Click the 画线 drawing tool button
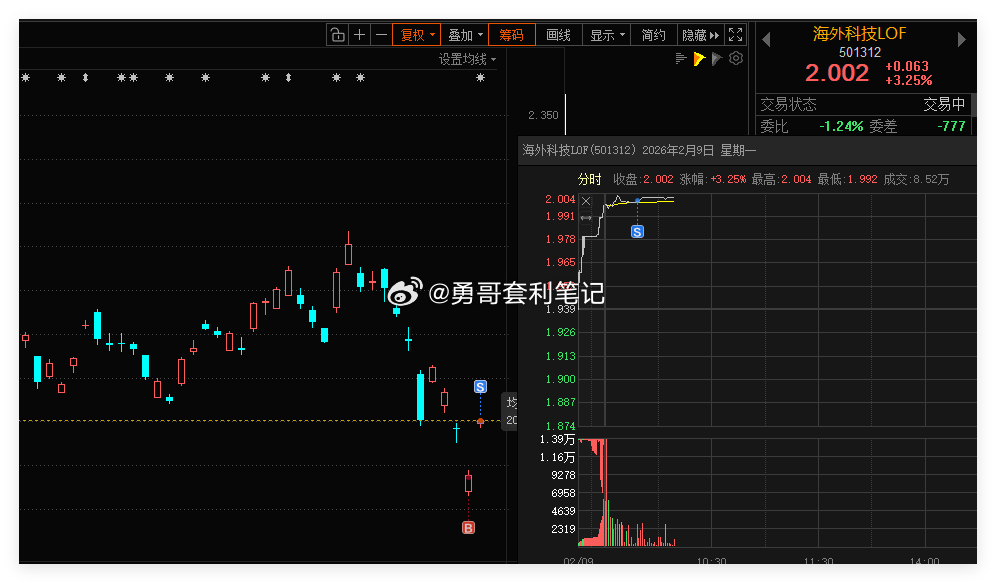996x583 pixels. 558,33
